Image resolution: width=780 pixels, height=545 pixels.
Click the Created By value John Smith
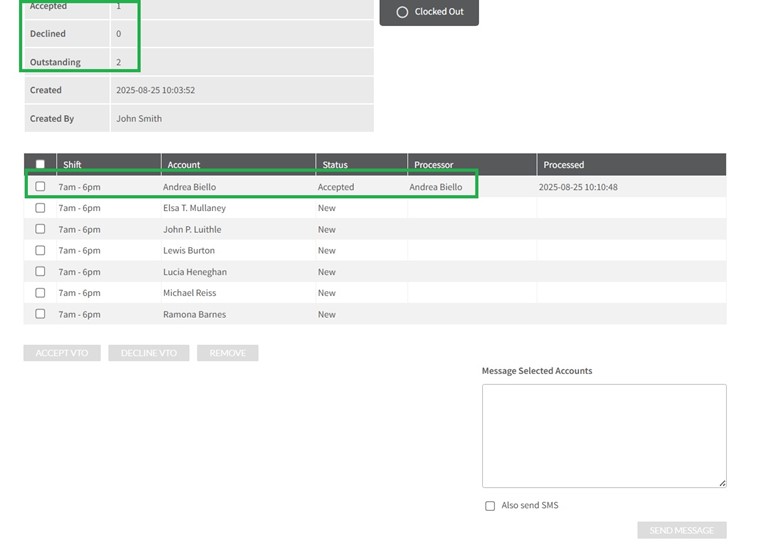[x=139, y=118]
